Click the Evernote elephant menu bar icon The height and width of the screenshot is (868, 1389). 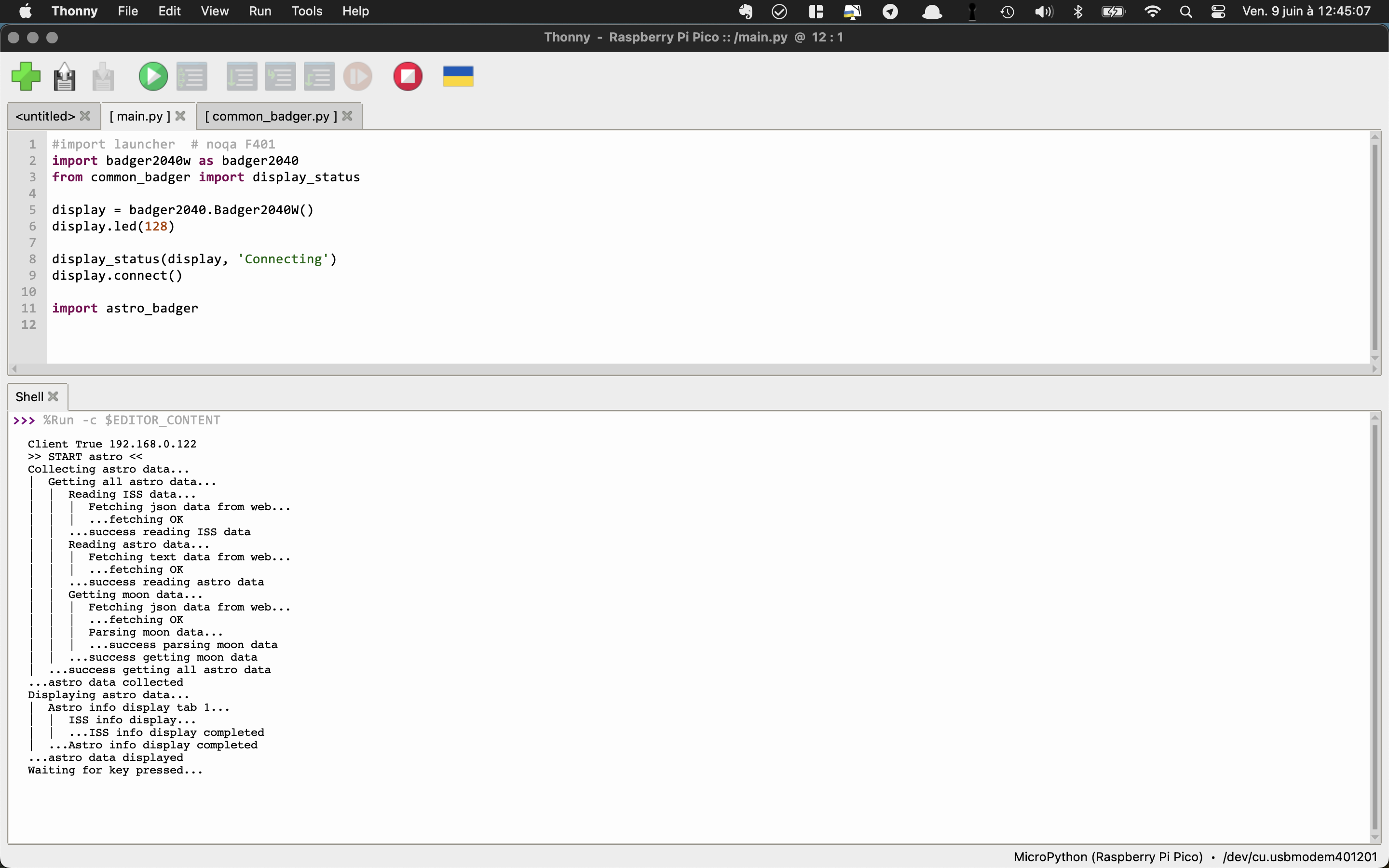click(746, 11)
